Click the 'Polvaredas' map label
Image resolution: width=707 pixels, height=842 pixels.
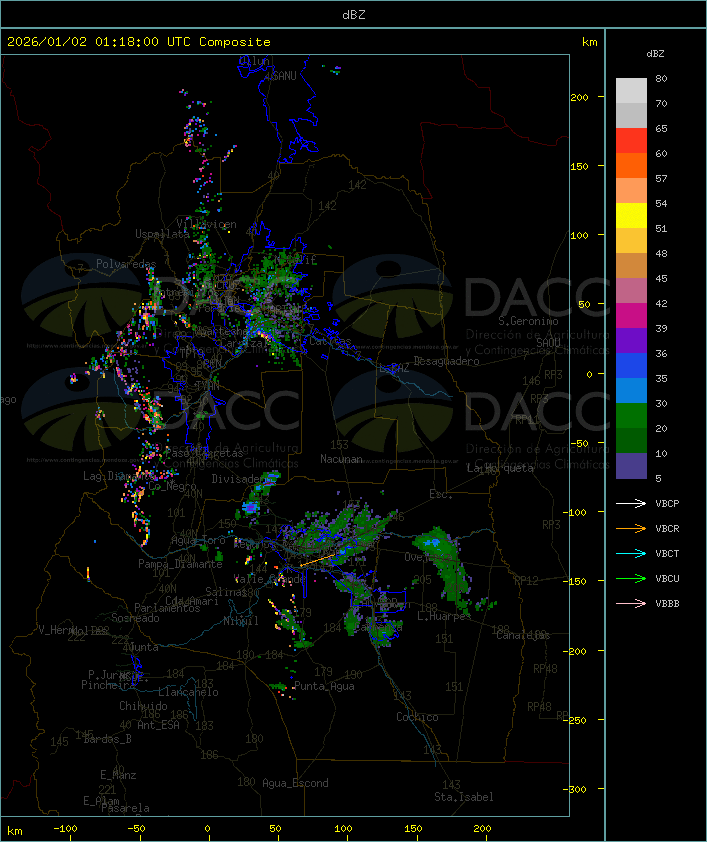[126, 264]
